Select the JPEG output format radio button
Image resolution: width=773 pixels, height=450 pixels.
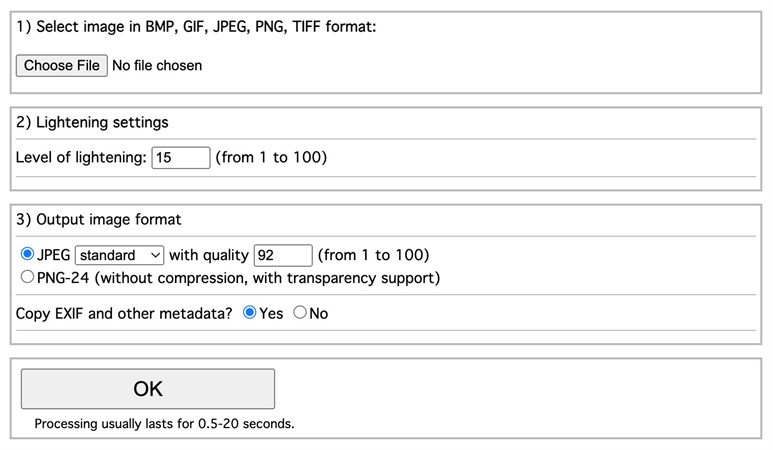pyautogui.click(x=27, y=255)
